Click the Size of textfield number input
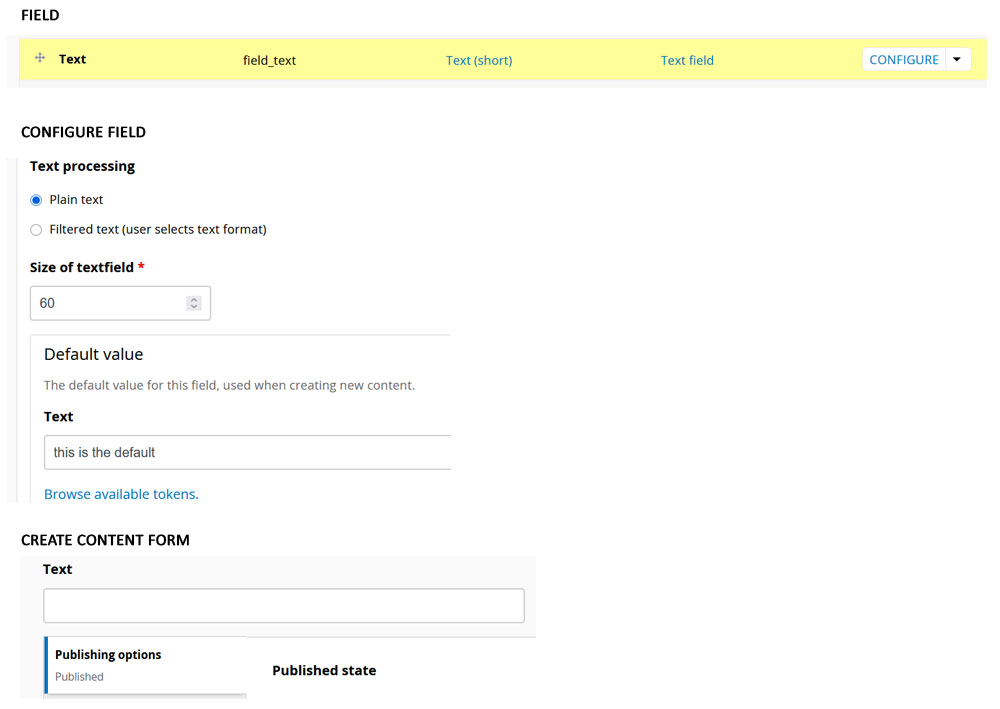Image resolution: width=1000 pixels, height=709 pixels. pos(120,303)
